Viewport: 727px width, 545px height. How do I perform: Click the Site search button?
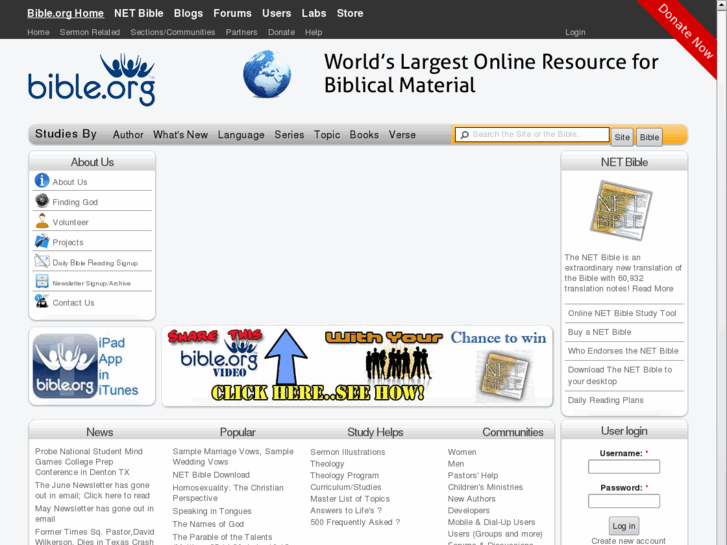[622, 137]
